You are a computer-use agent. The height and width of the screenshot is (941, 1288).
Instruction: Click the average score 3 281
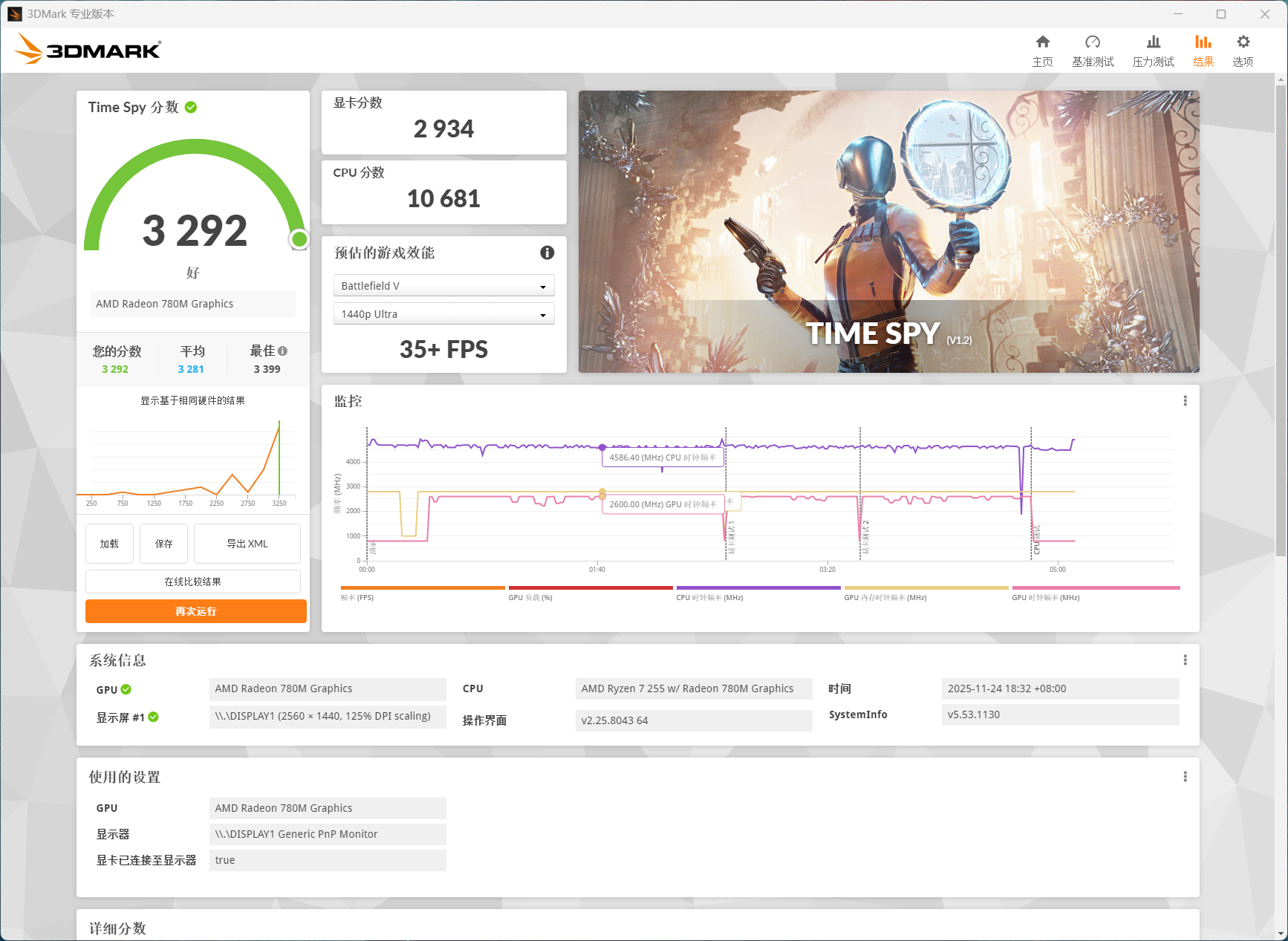click(x=191, y=369)
